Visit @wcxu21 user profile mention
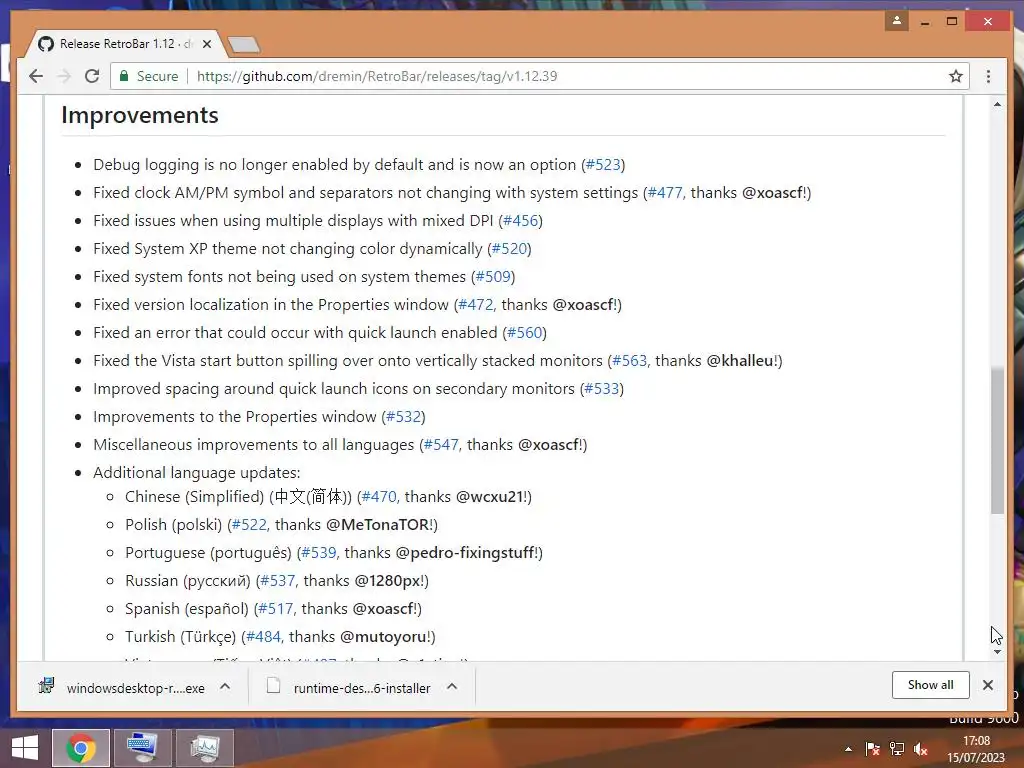 point(489,497)
